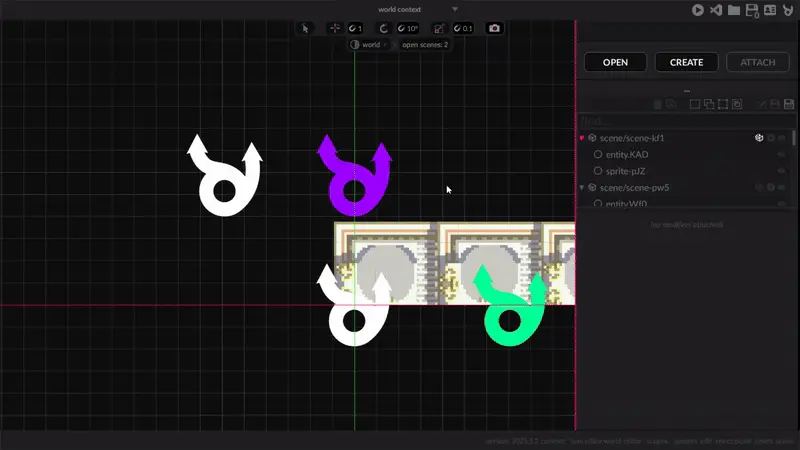
Task: Select the sprite-pJZ tree item
Action: tap(628, 171)
